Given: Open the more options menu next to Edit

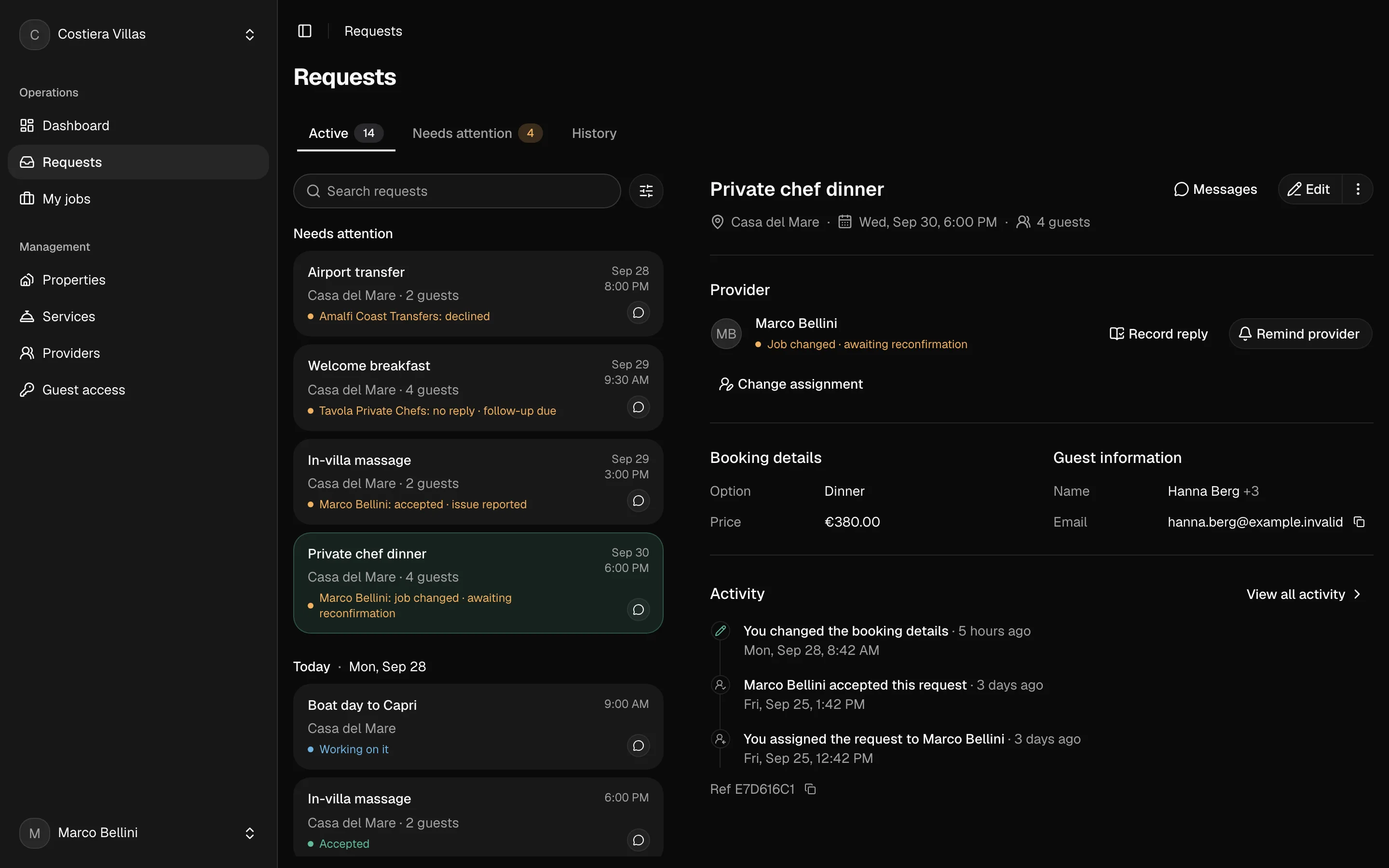Looking at the screenshot, I should pos(1358,190).
